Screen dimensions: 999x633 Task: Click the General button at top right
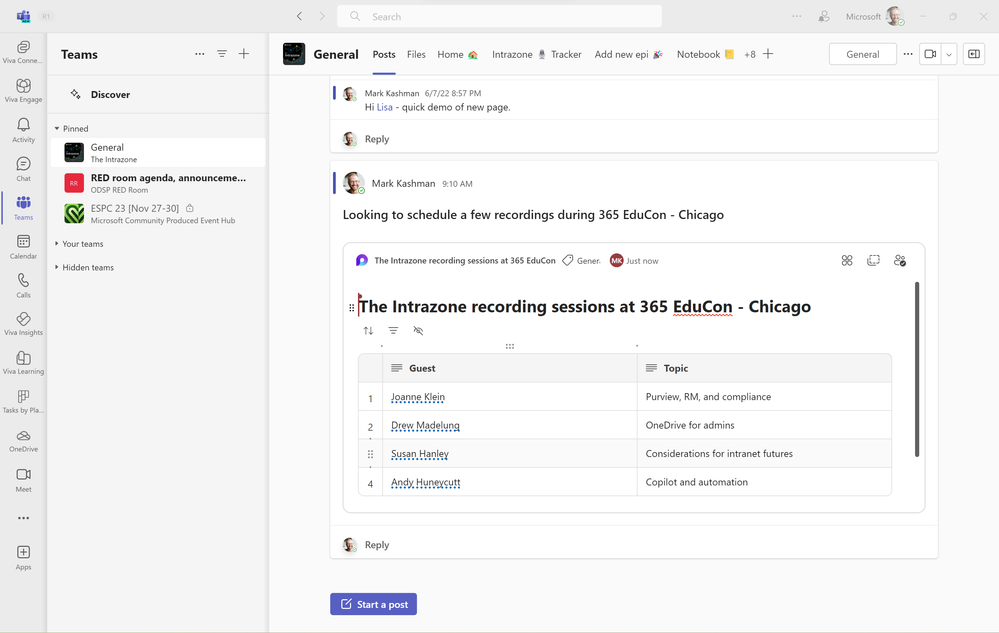863,54
